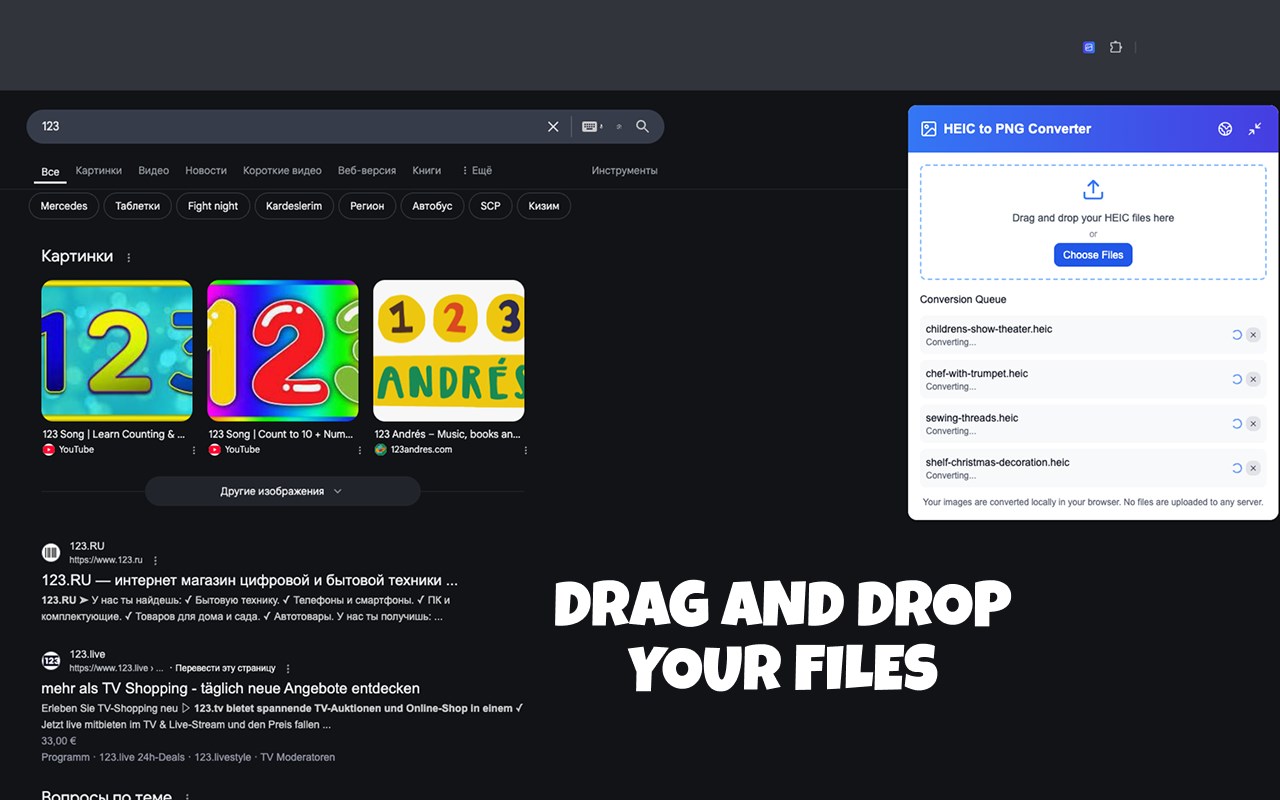The width and height of the screenshot is (1280, 800).
Task: Select the SCP suggestion chip
Action: [490, 206]
